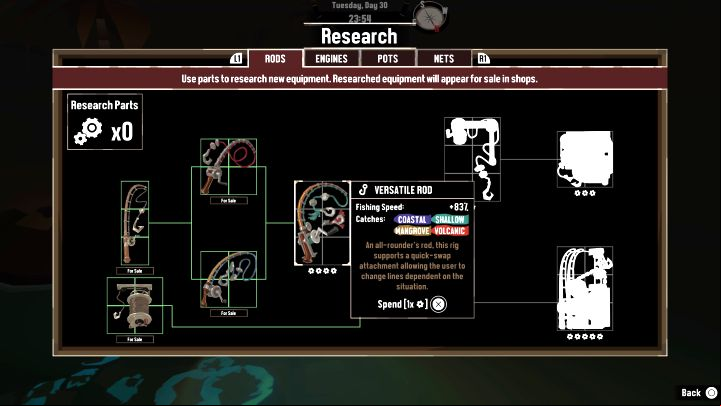Click the hook icon beside Versatile Rod title
721x406 pixels.
point(363,190)
